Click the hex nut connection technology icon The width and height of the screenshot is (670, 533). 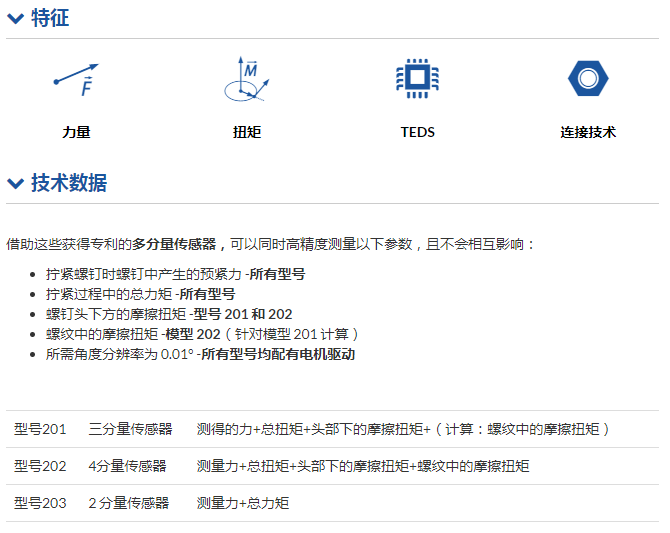tap(588, 79)
